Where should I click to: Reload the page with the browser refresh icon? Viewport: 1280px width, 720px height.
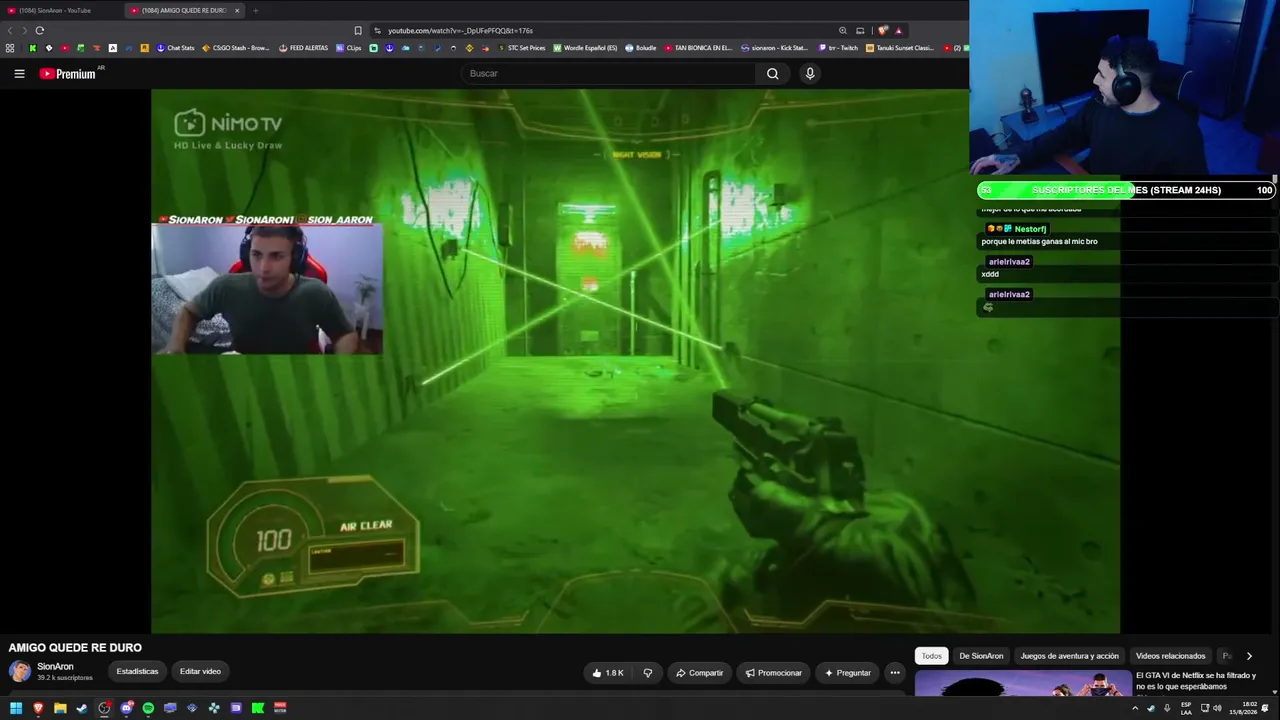click(40, 30)
